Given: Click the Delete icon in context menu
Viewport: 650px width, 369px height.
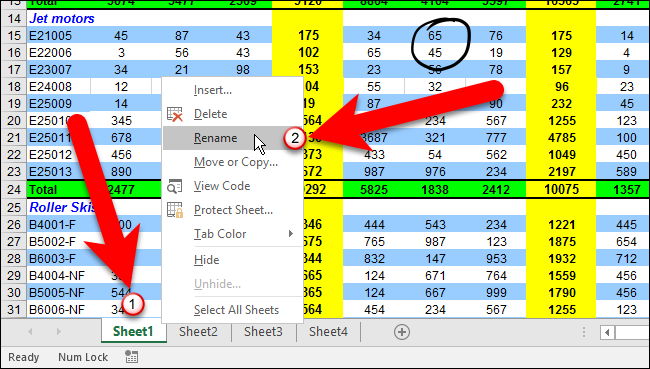Looking at the screenshot, I should (175, 114).
